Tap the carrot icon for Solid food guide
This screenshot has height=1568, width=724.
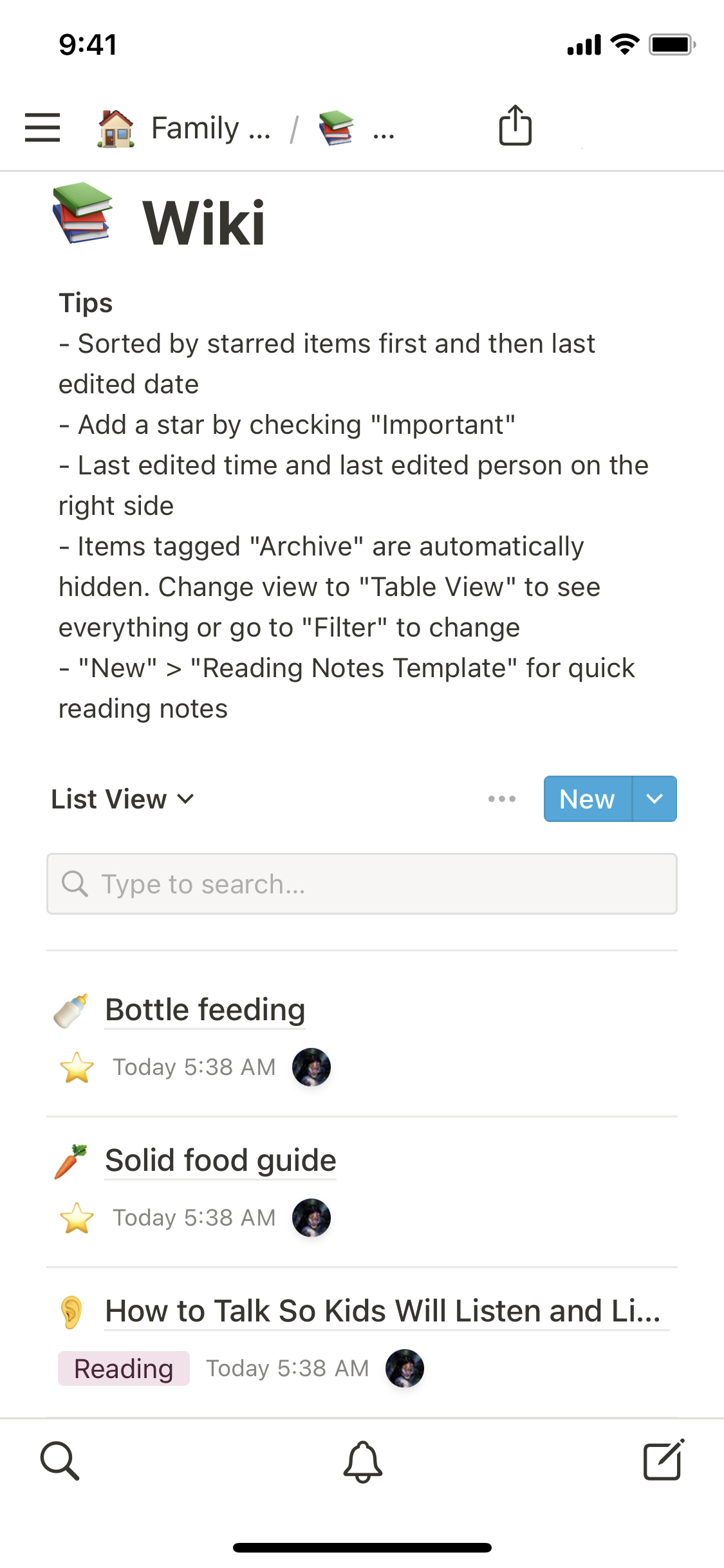(x=71, y=1161)
